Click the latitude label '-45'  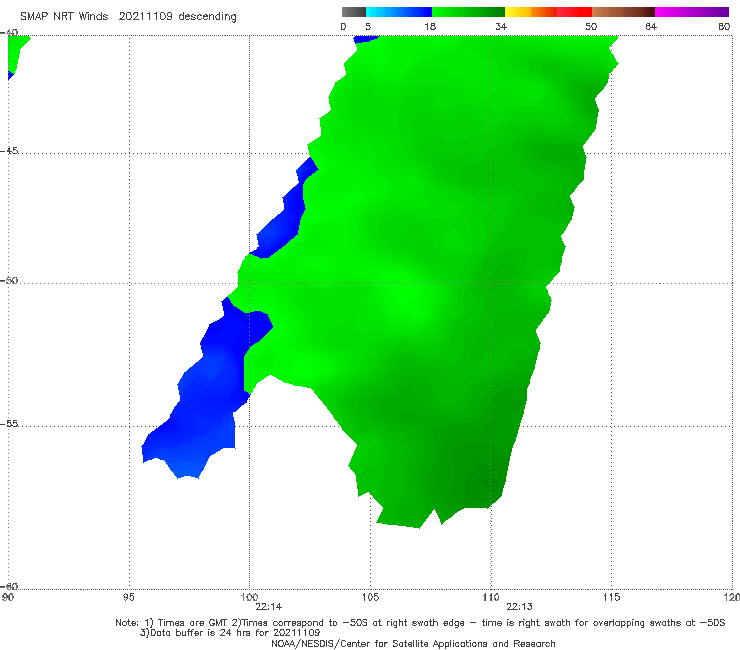point(9,151)
